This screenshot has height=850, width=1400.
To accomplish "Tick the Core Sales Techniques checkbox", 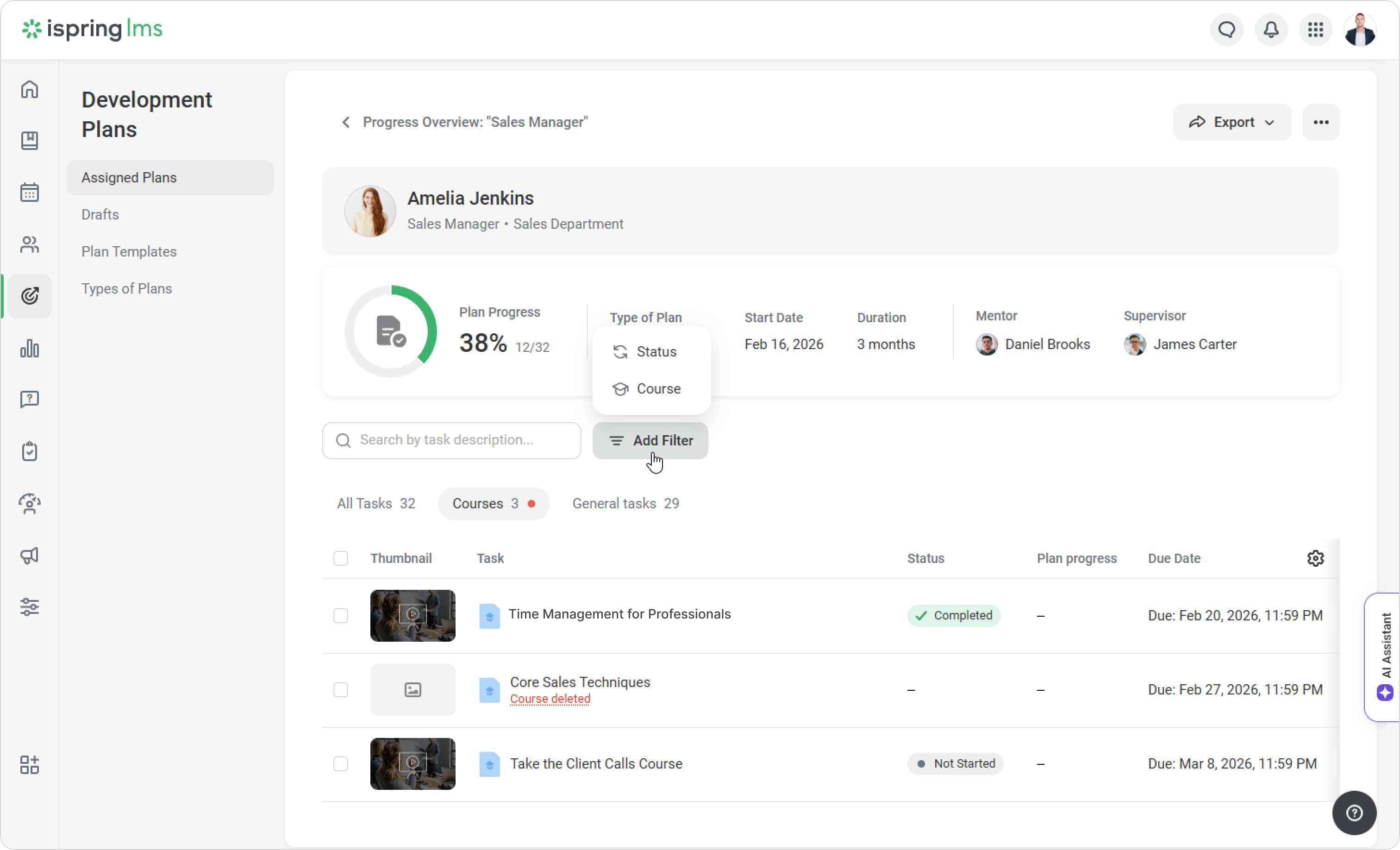I will (x=340, y=690).
